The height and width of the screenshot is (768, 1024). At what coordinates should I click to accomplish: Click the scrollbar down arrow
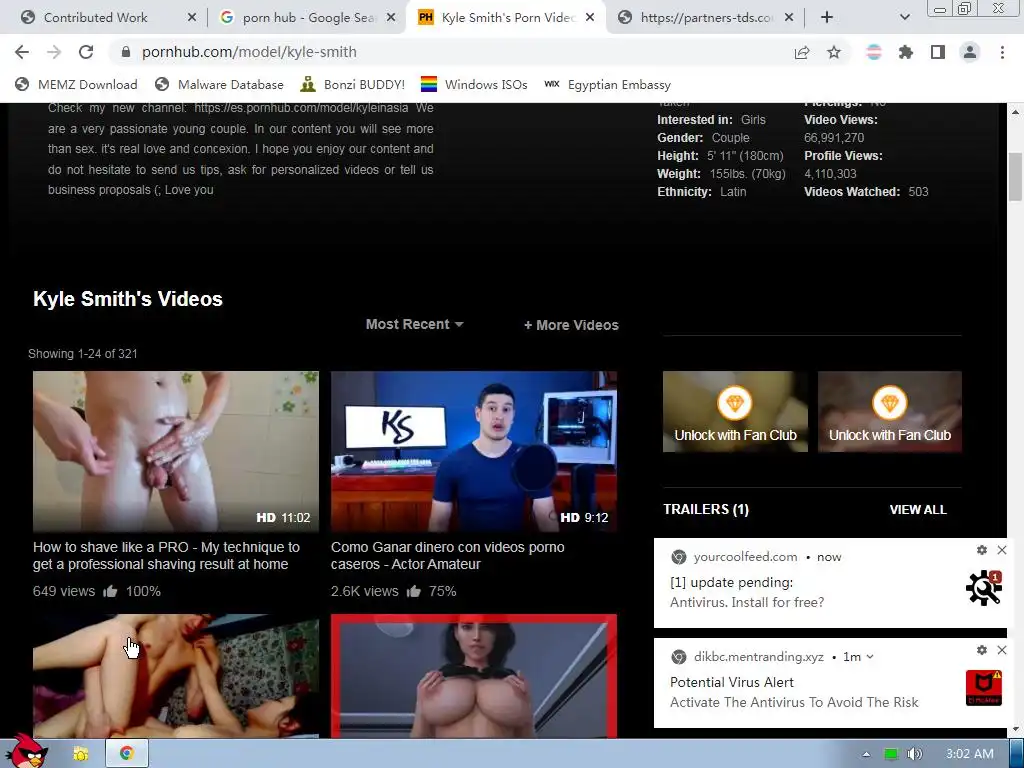[1015, 729]
